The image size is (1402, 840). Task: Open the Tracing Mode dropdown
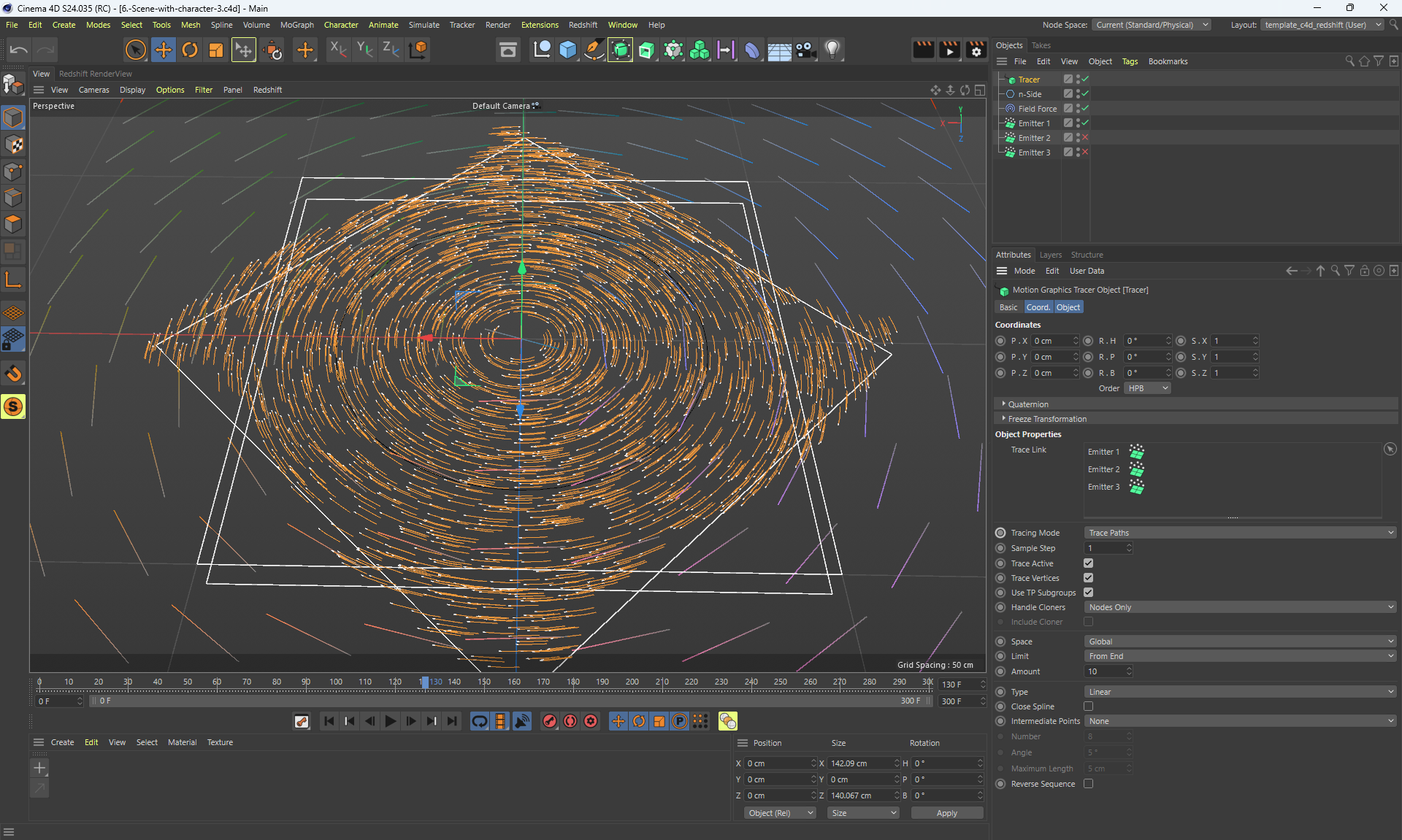[1239, 533]
